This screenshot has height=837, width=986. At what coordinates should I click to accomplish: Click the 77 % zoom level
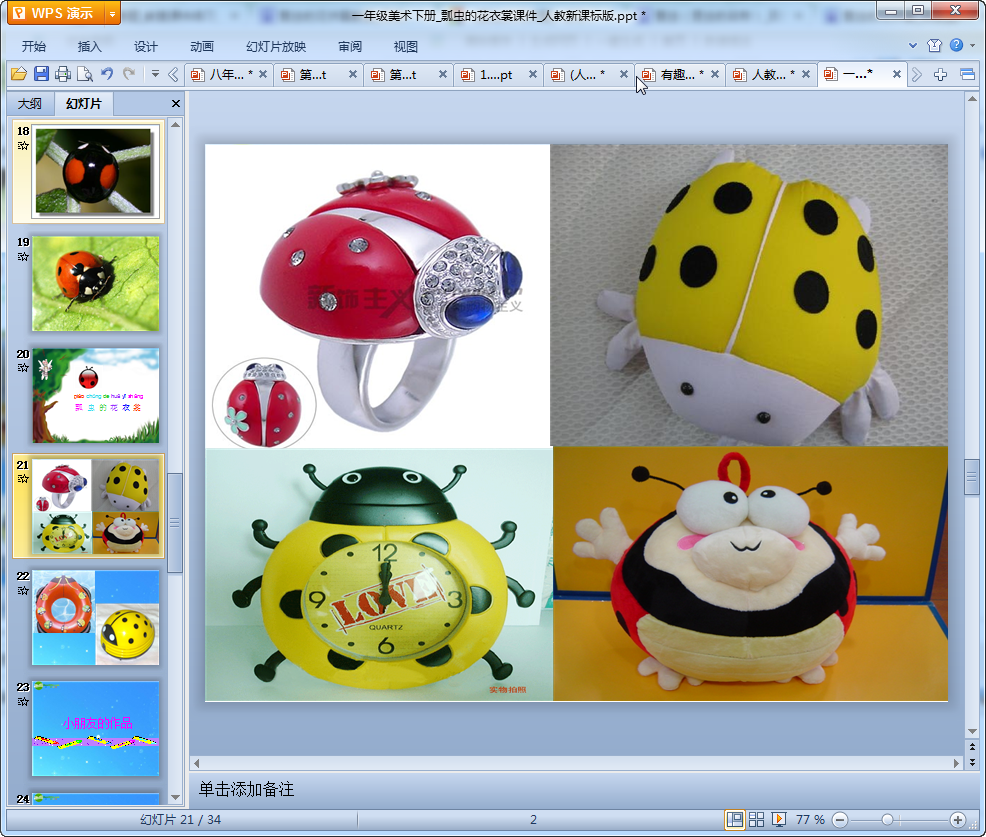click(x=810, y=819)
